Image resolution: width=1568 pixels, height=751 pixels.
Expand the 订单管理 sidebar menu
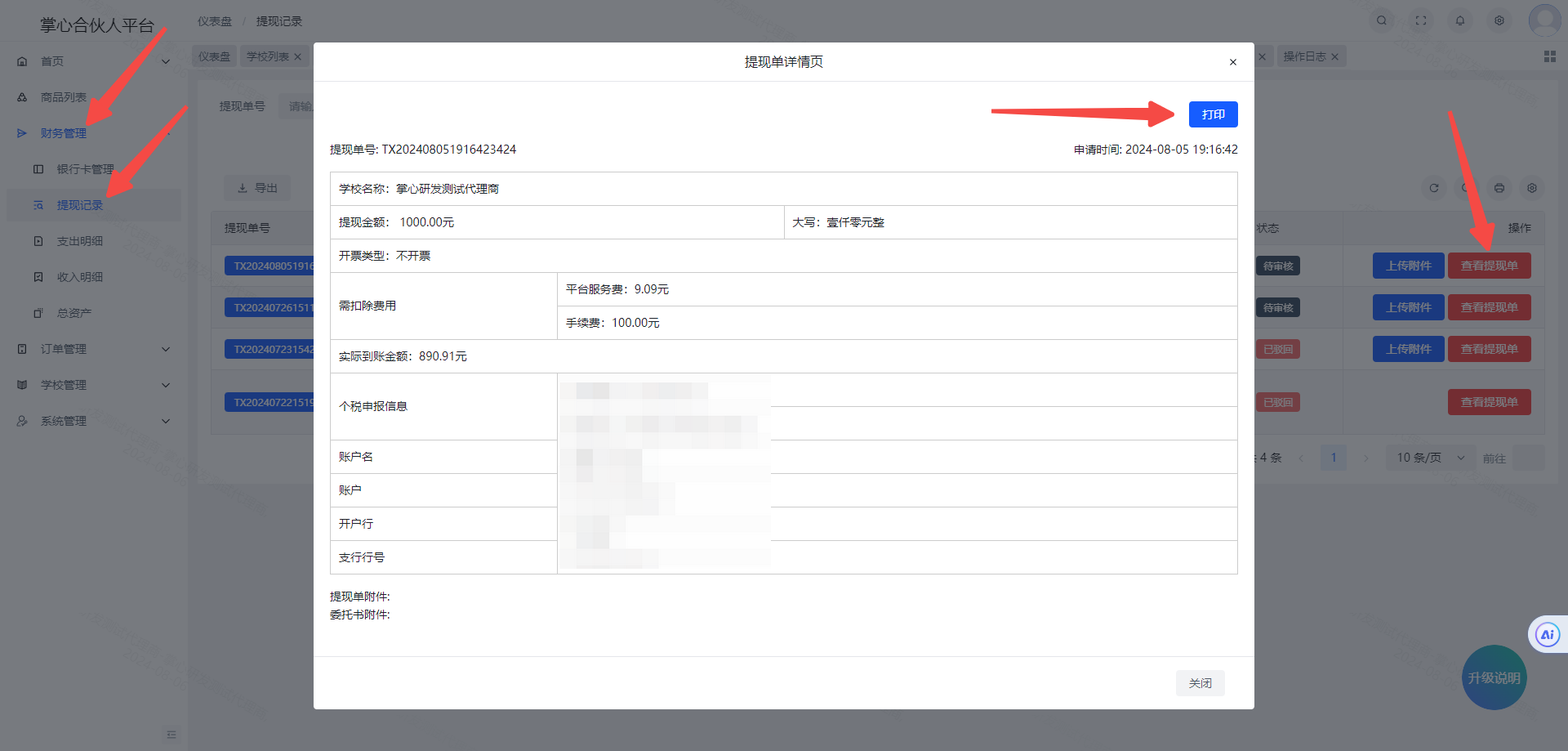(94, 349)
